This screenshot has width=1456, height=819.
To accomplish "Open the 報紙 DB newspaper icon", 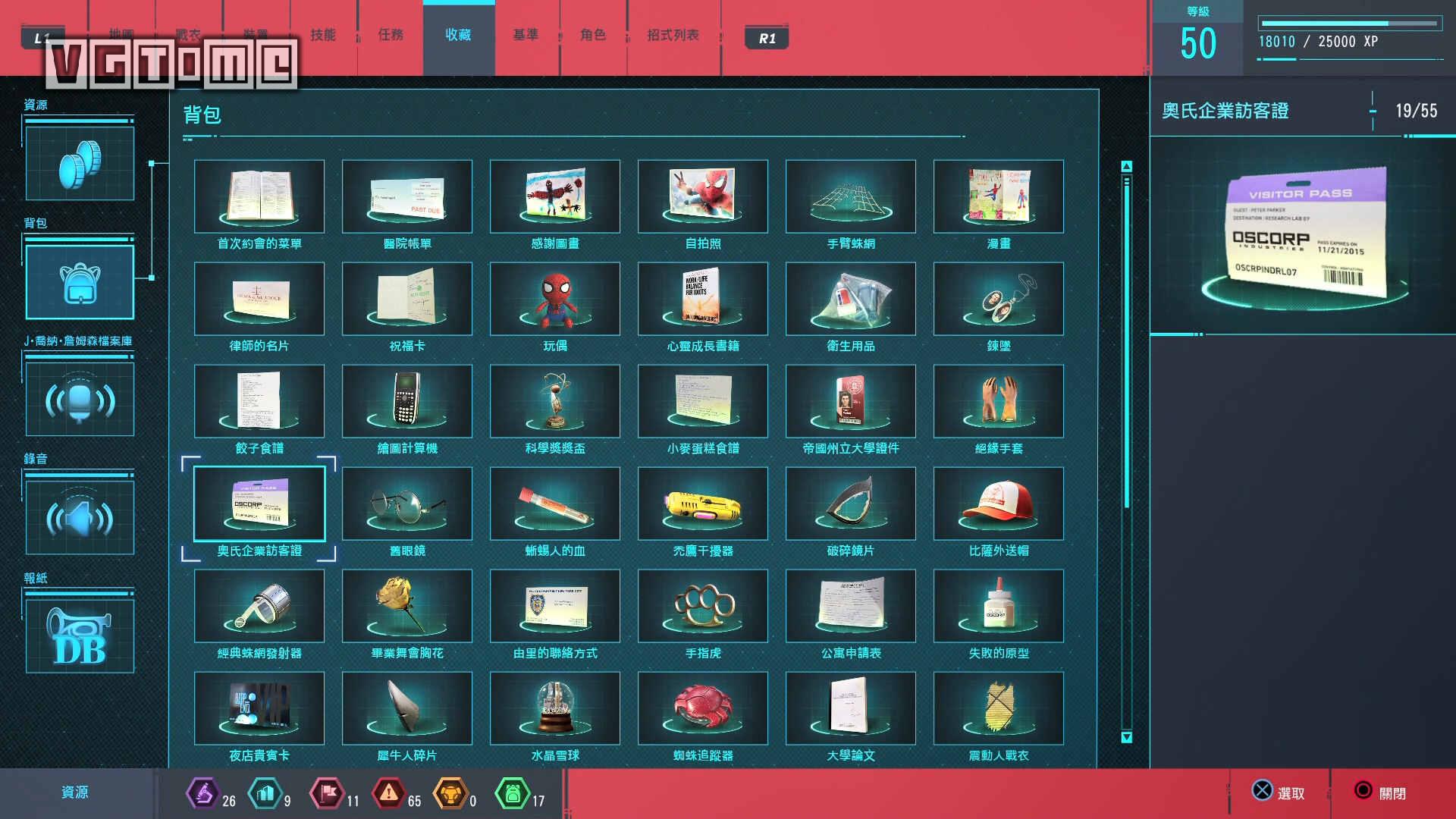I will point(80,635).
